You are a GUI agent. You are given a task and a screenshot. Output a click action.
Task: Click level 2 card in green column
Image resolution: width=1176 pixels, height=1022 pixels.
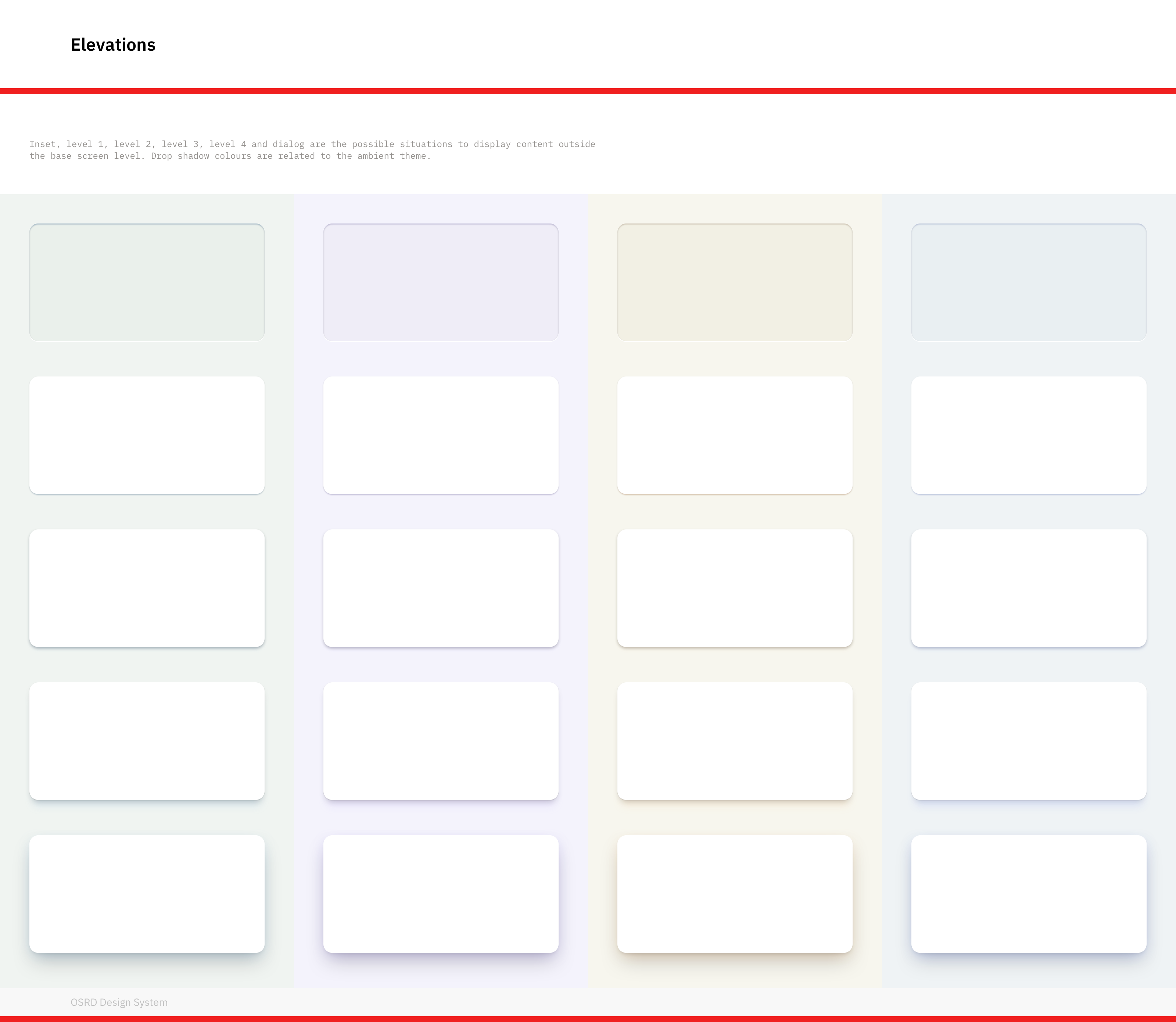click(147, 588)
